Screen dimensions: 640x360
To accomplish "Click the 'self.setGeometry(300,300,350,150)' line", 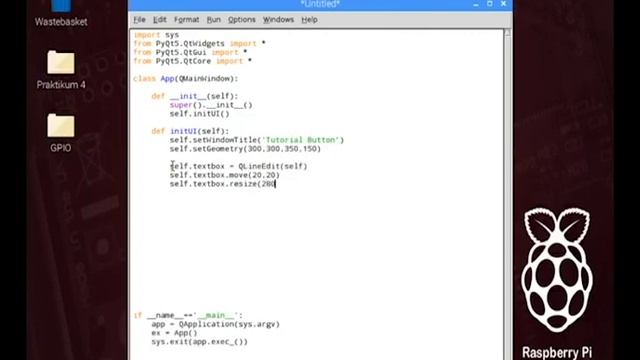I will click(245, 149).
